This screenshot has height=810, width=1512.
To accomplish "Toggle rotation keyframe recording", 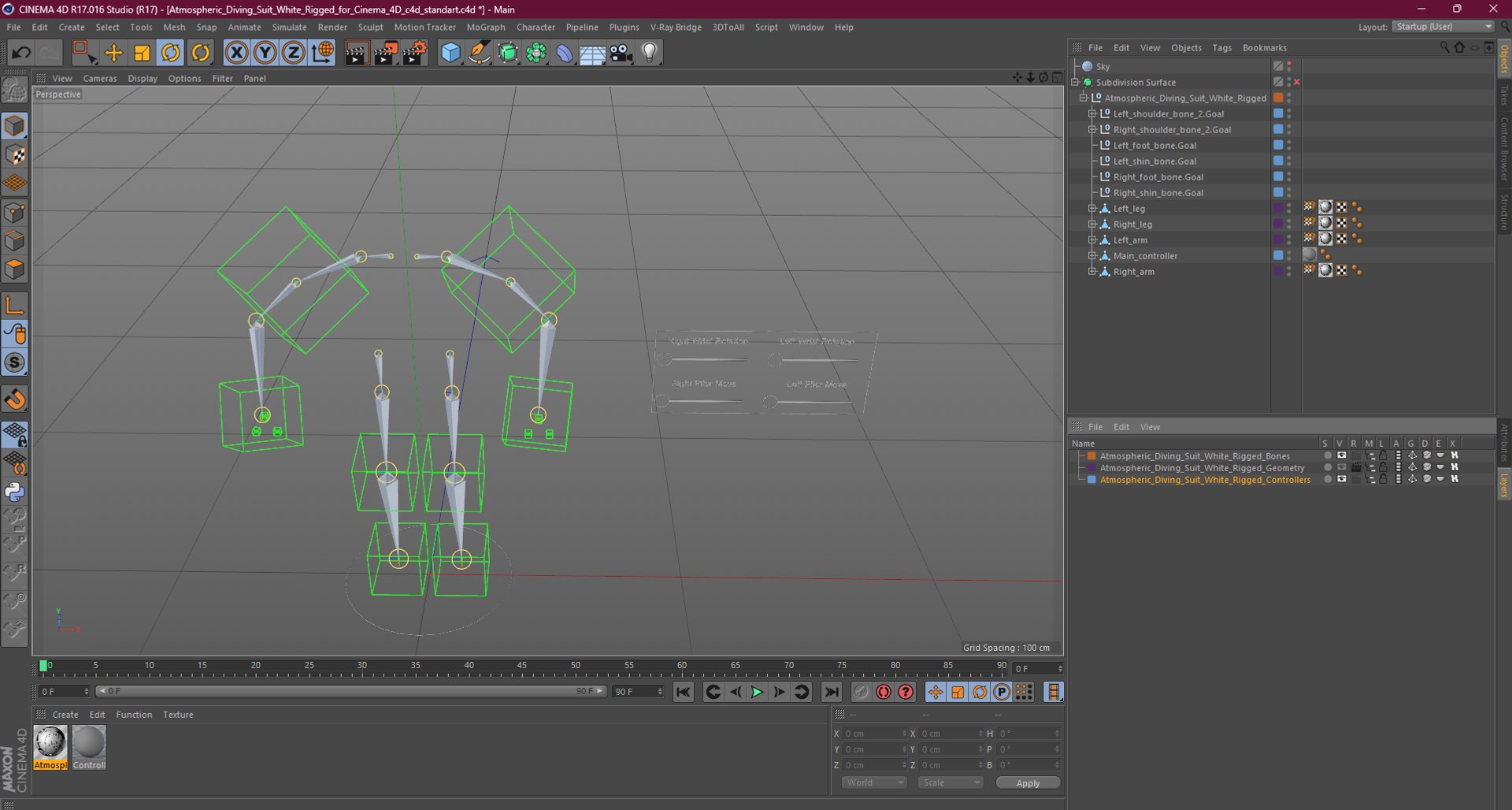I will coord(980,692).
